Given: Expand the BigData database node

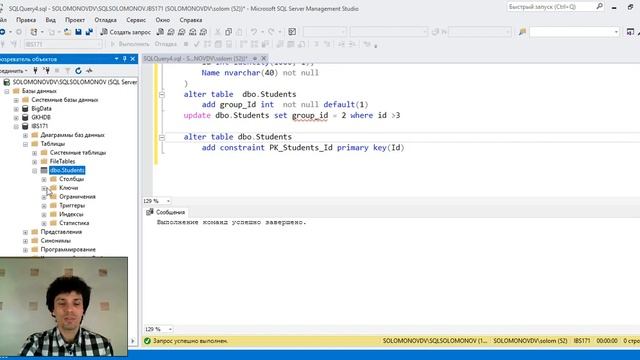Looking at the screenshot, I should [16, 109].
